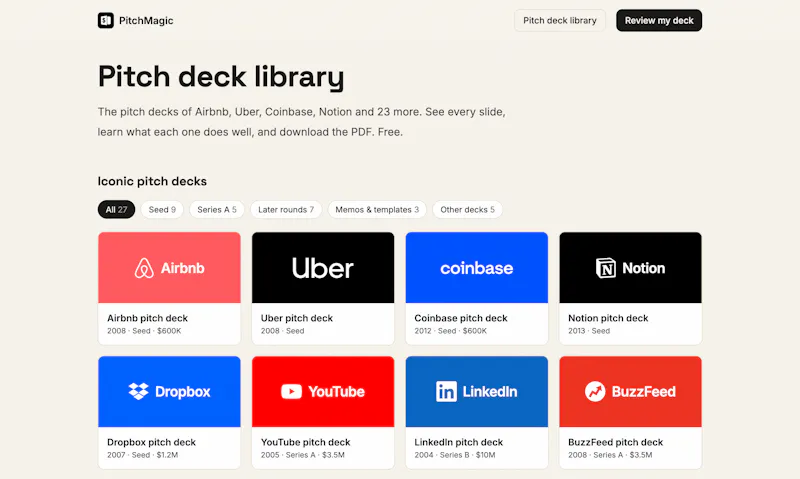This screenshot has height=479, width=800.
Task: Click the BuzzFeed arrow icon
Action: (x=595, y=391)
